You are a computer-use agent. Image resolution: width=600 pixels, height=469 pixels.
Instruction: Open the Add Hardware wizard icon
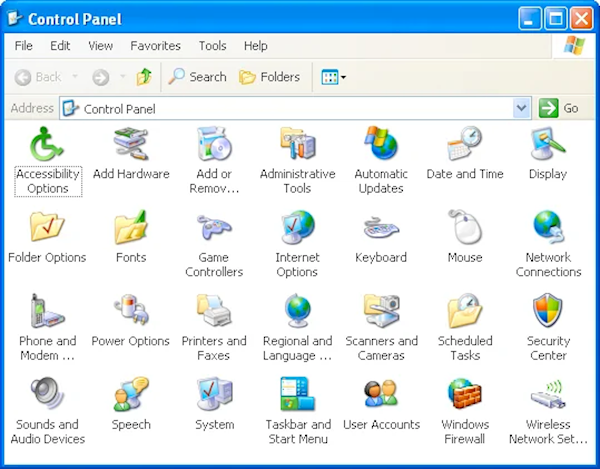(131, 145)
